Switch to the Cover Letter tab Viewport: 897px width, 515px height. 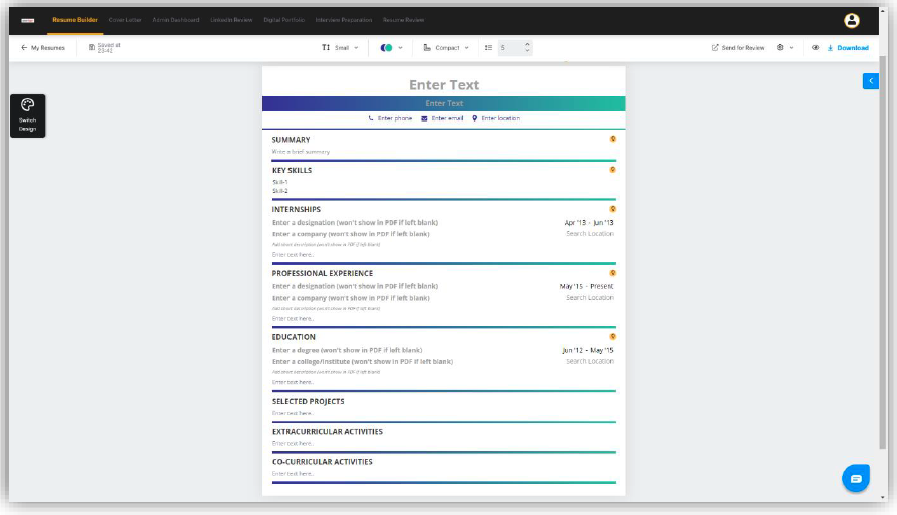[x=125, y=20]
